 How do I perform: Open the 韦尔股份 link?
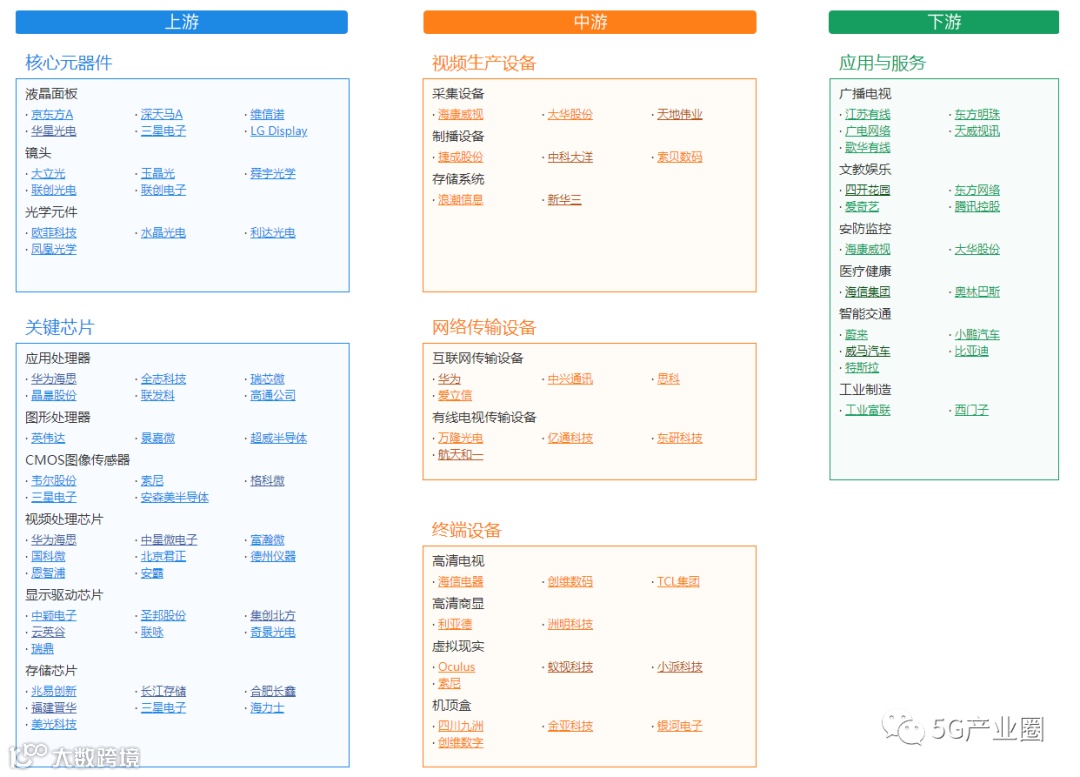point(54,481)
